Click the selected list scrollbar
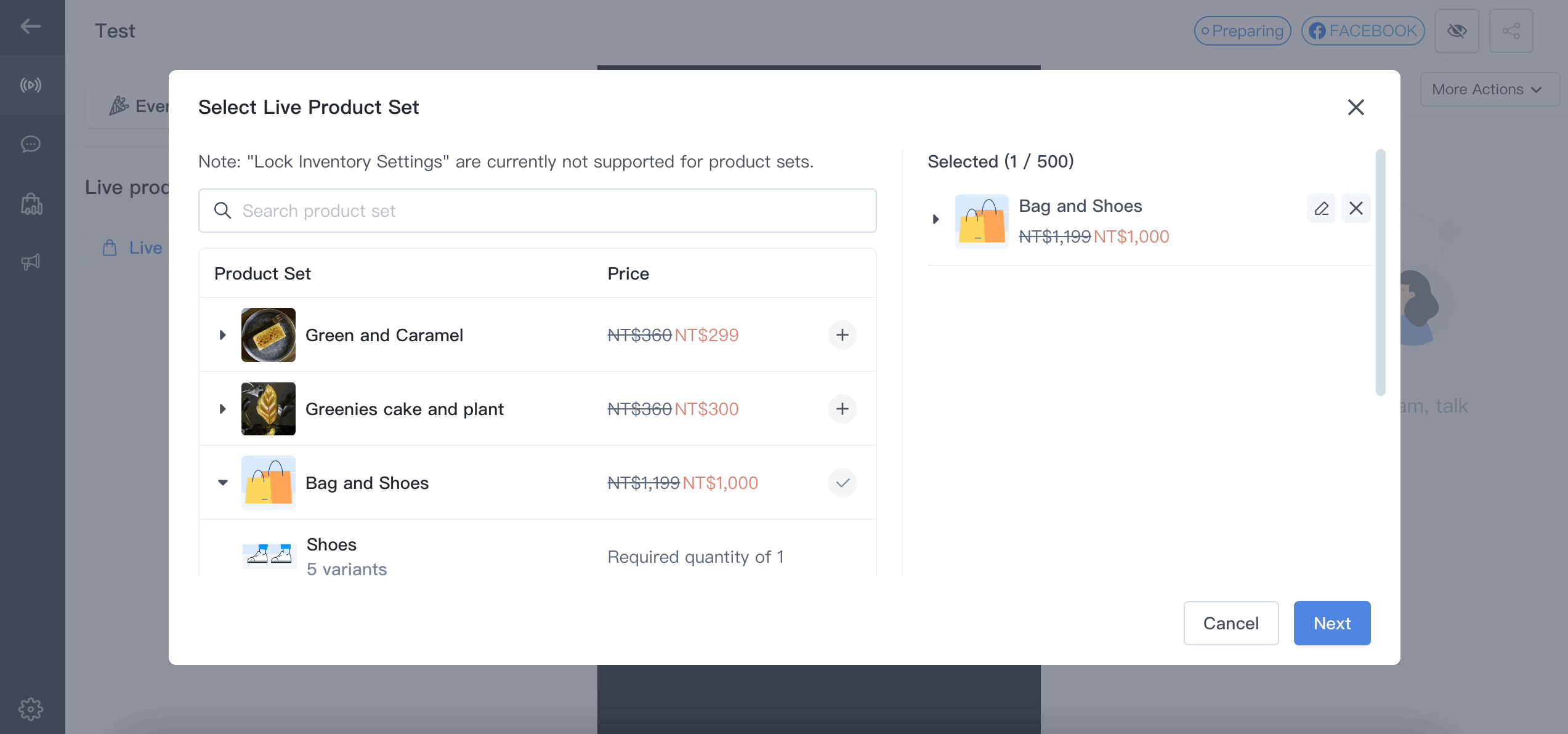1568x734 pixels. [1381, 272]
